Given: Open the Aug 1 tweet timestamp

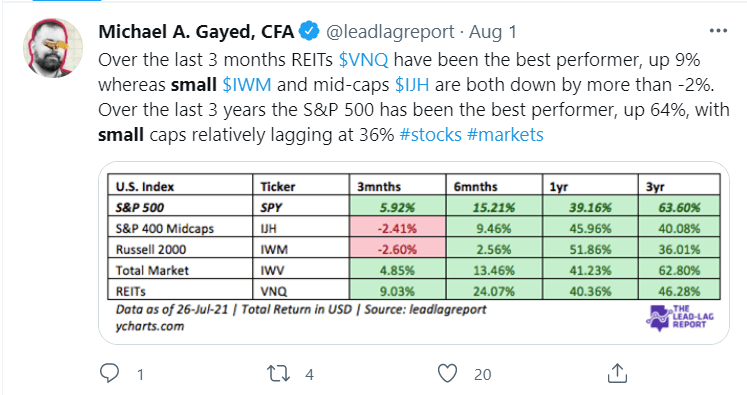Looking at the screenshot, I should click(493, 32).
